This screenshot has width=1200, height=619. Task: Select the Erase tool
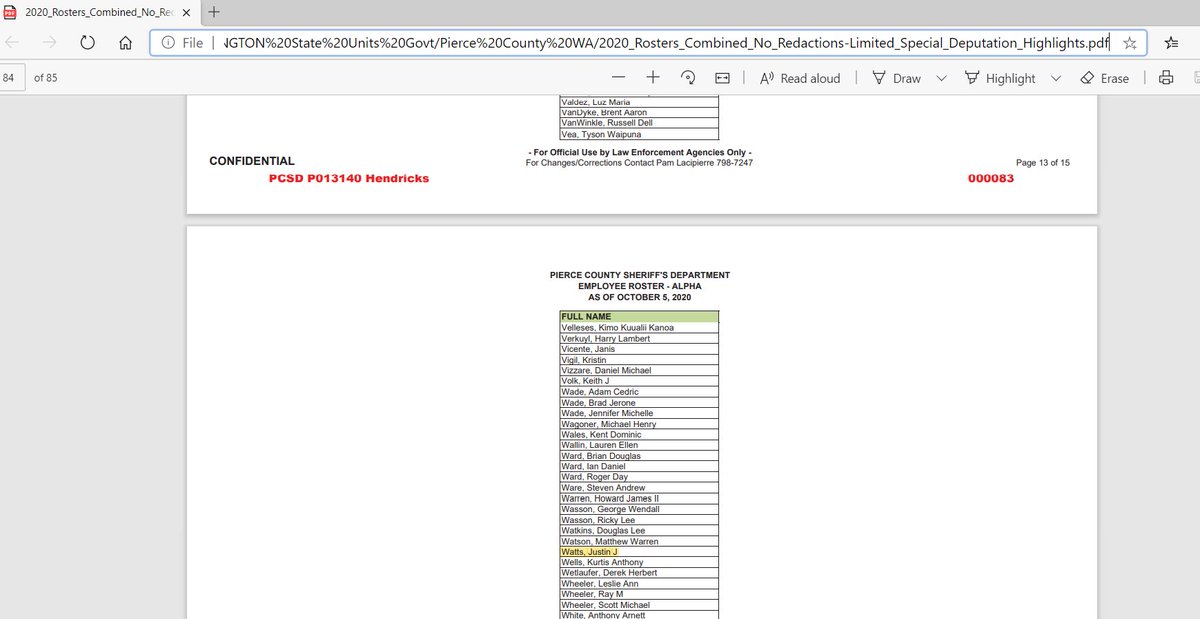[1104, 78]
